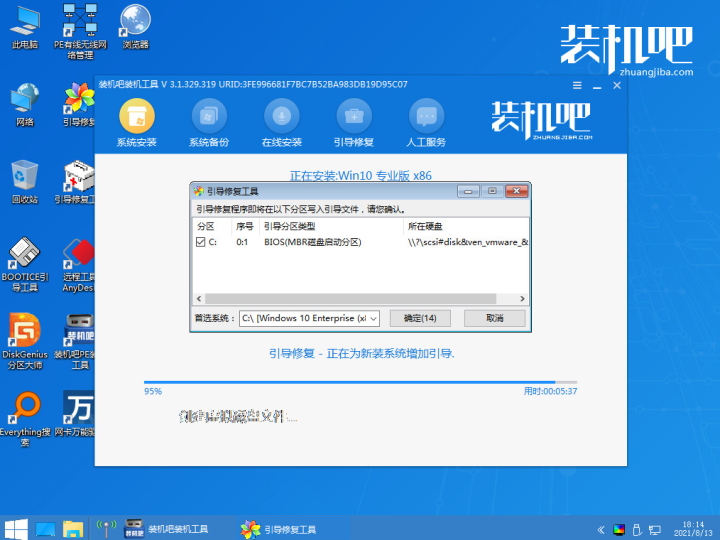Click the 分区 column header

click(212, 226)
